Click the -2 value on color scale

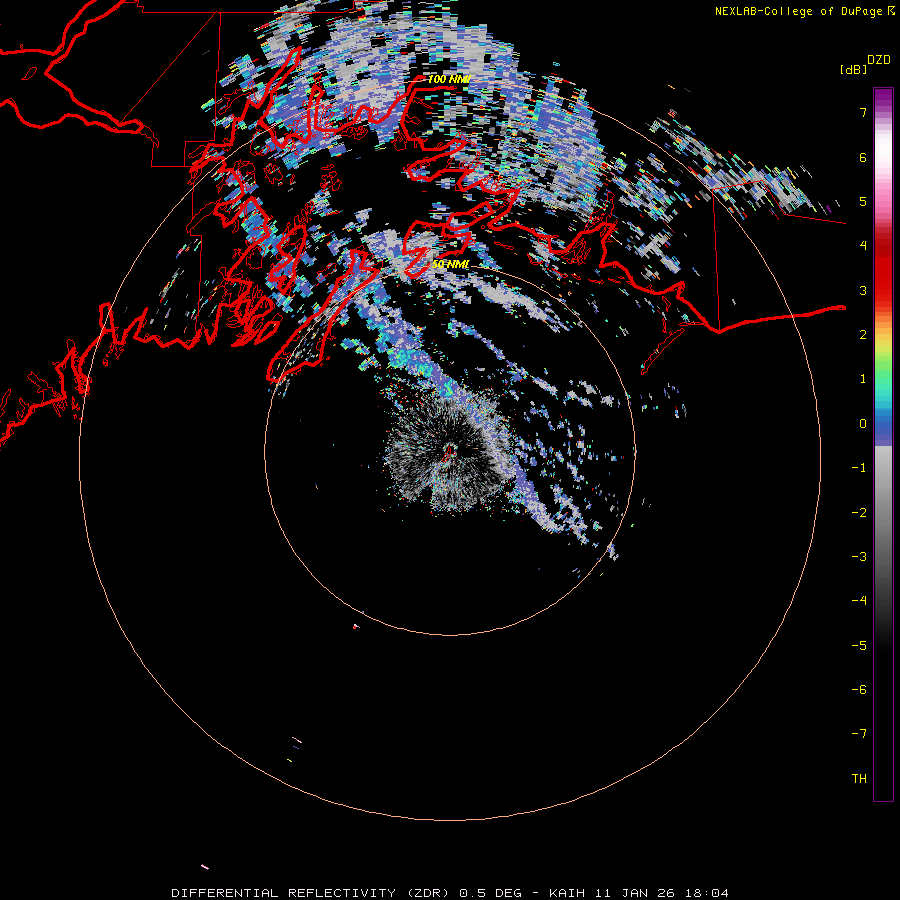point(859,513)
